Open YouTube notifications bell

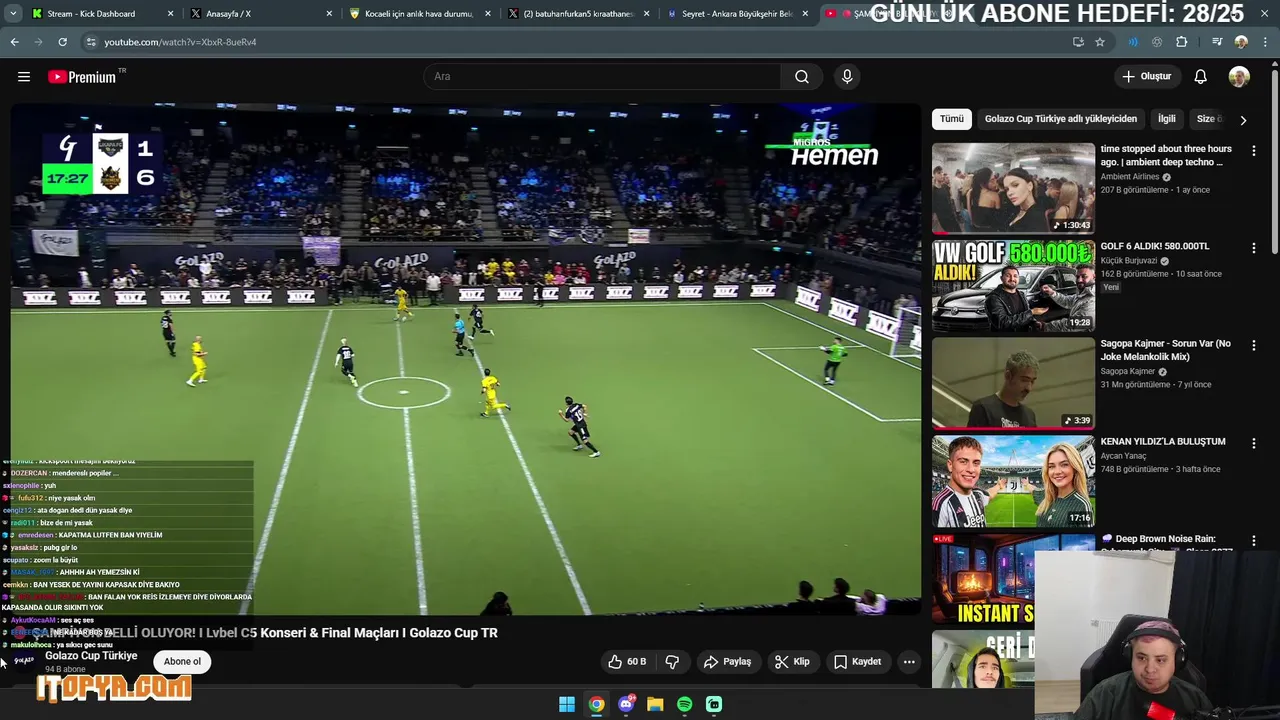[1200, 77]
